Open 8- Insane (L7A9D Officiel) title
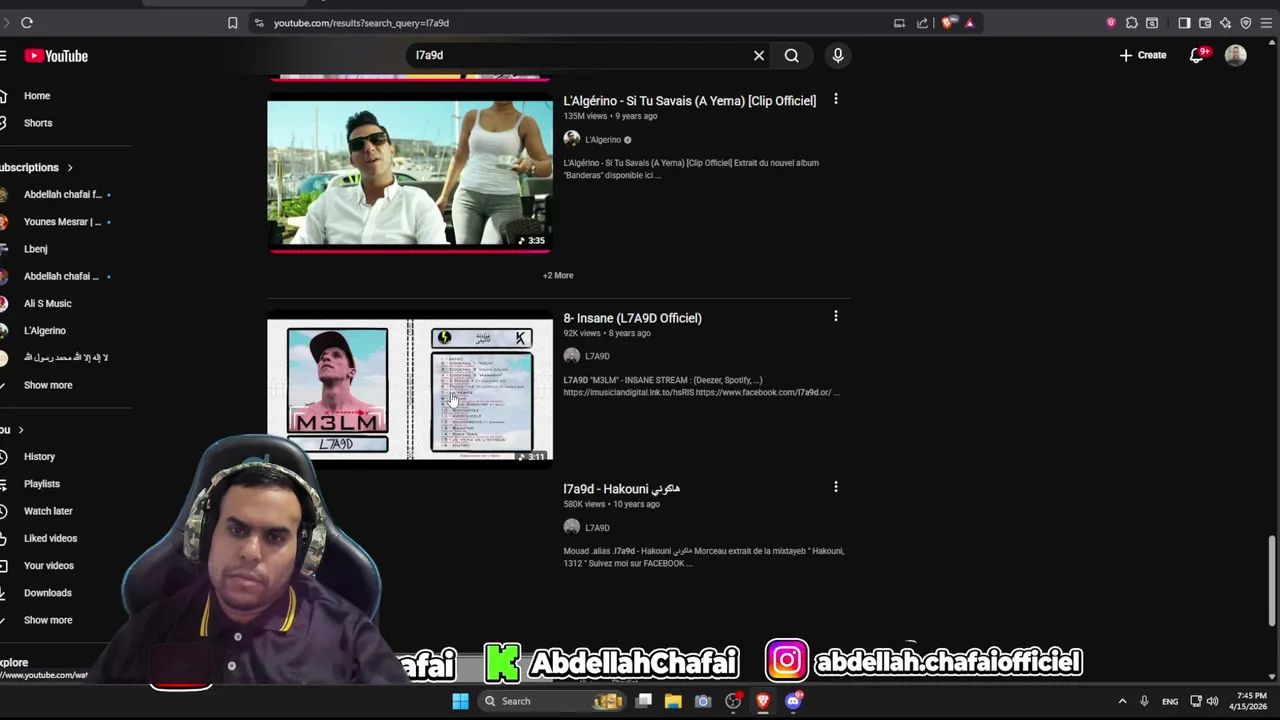Viewport: 1280px width, 720px height. (x=632, y=318)
